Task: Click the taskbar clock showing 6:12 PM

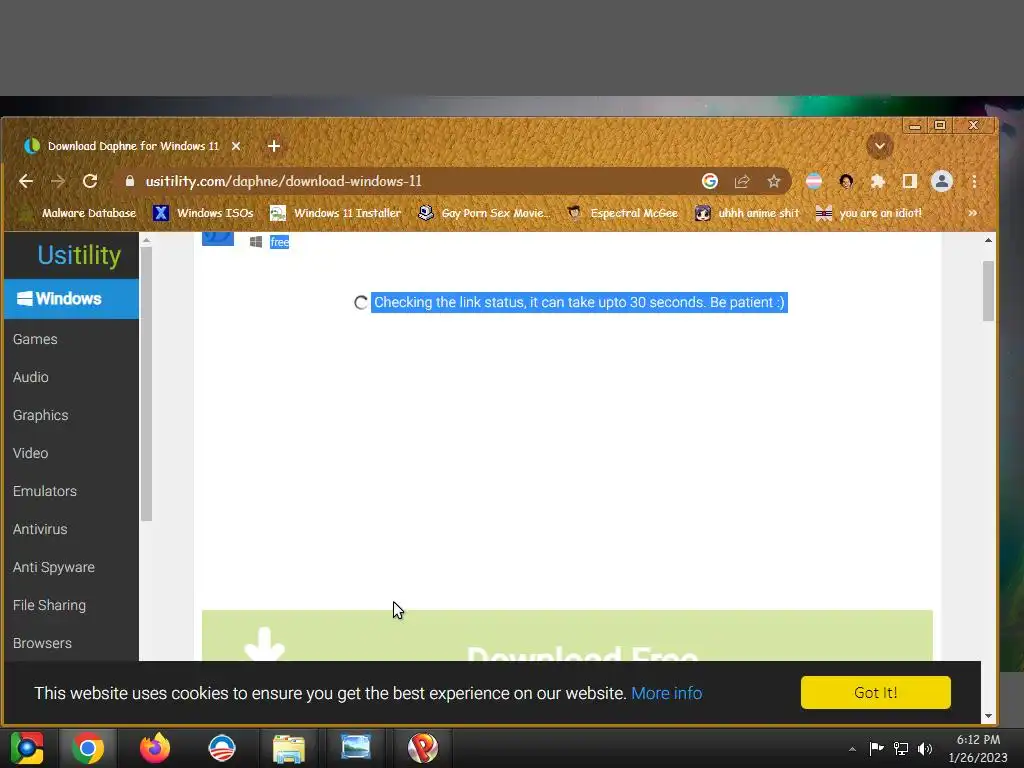Action: point(978,748)
